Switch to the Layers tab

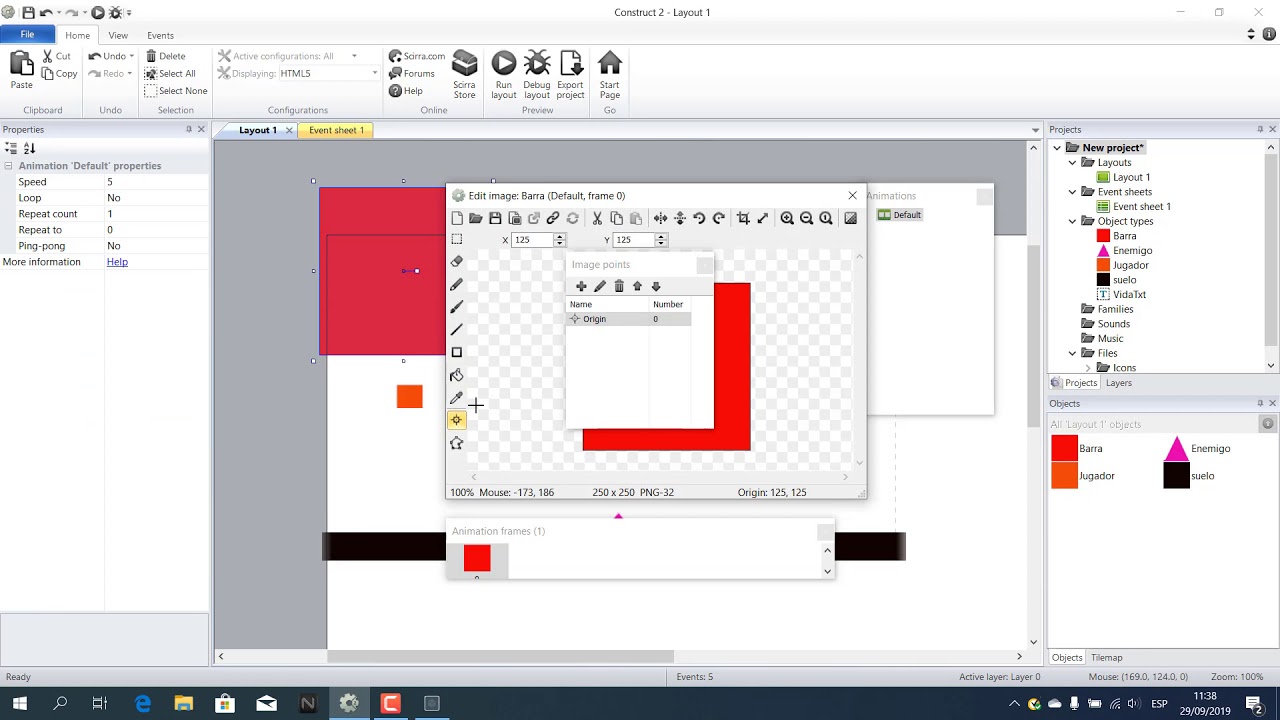[x=1119, y=383]
